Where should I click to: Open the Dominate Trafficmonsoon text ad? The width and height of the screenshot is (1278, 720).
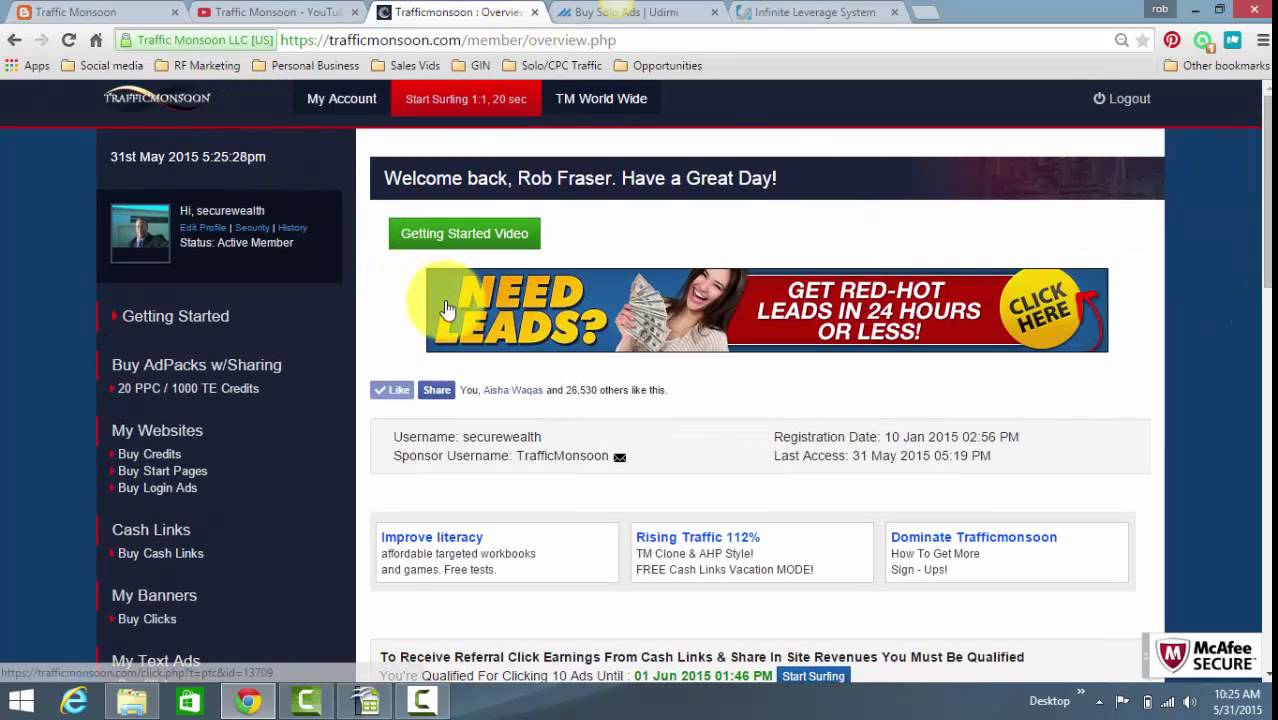point(974,537)
